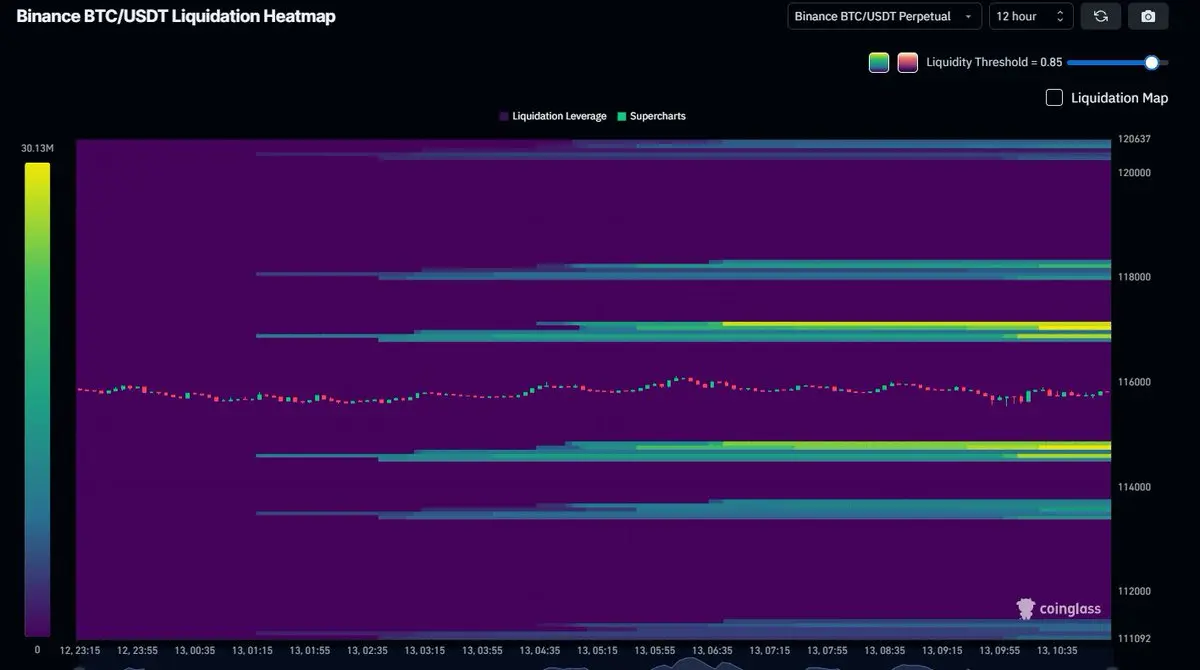Take a screenshot with the camera icon
This screenshot has height=670, width=1200.
[x=1148, y=16]
